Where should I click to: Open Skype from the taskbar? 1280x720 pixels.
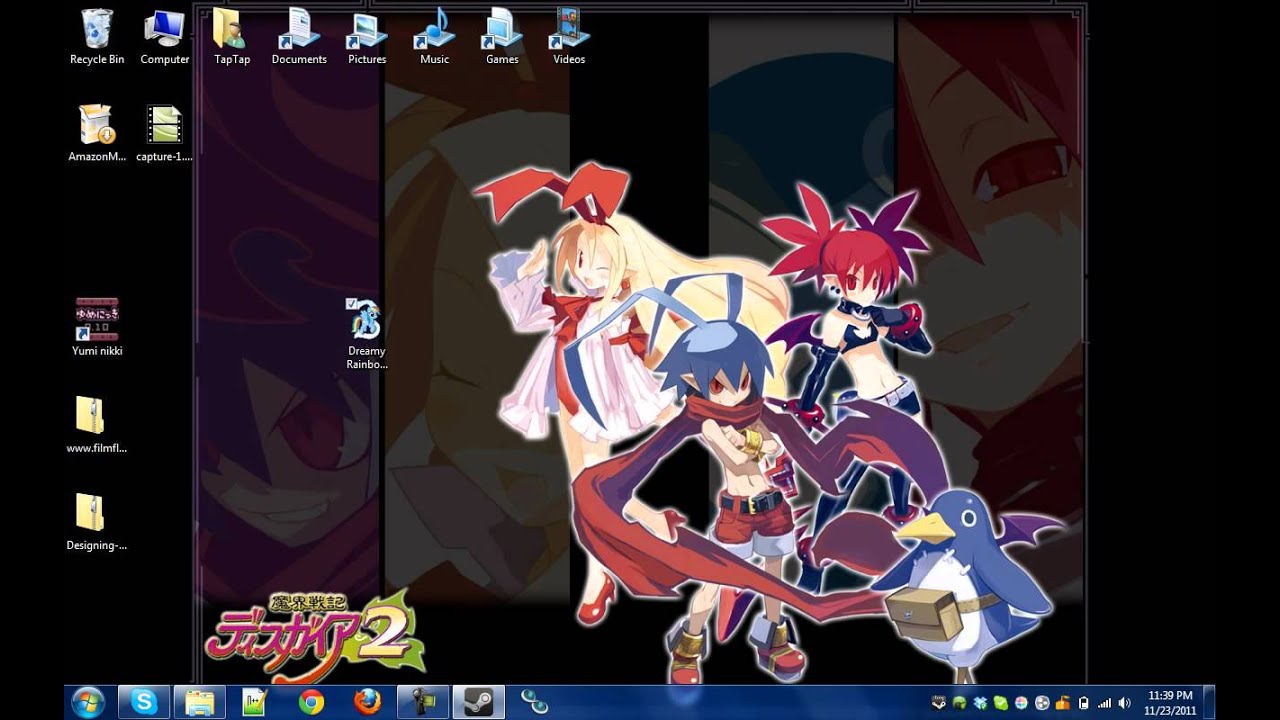(144, 702)
